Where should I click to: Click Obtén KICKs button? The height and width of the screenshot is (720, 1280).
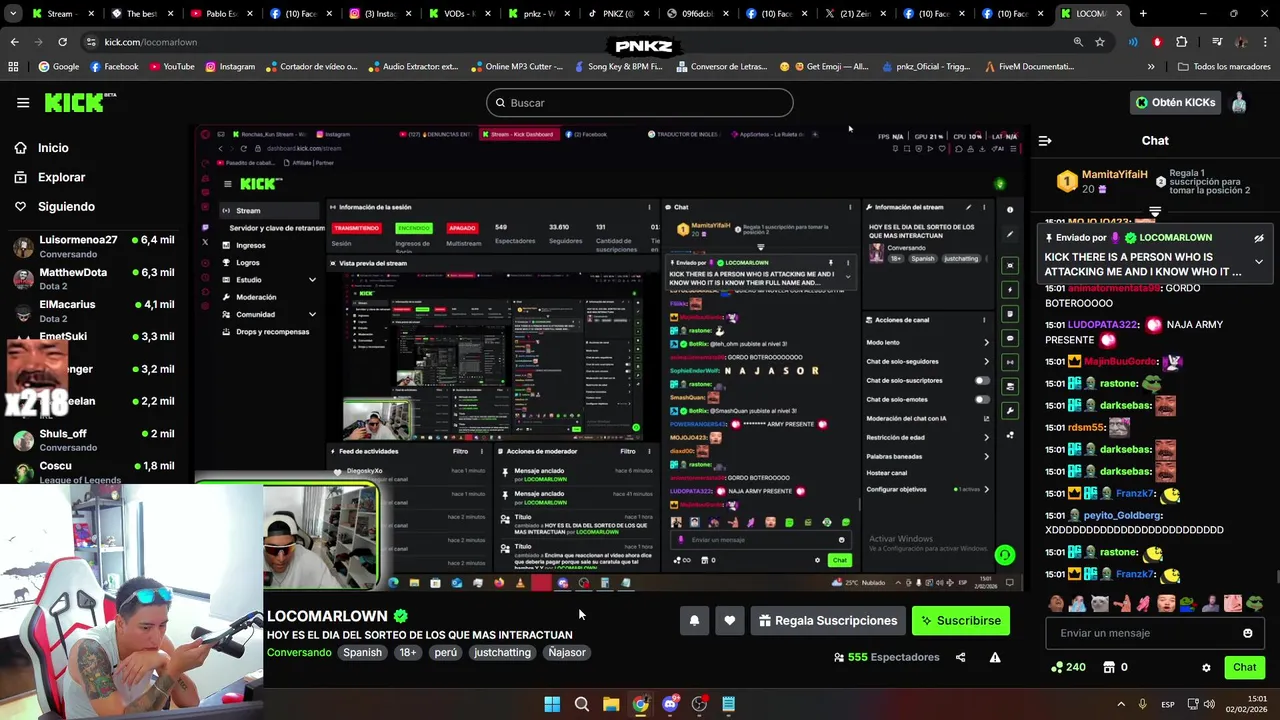click(x=1175, y=102)
